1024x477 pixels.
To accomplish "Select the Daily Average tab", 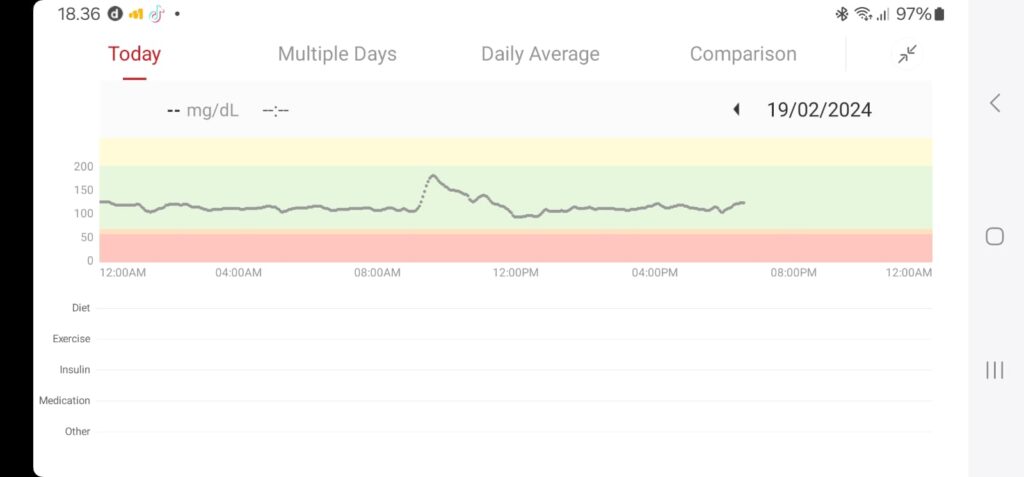I will click(x=540, y=54).
